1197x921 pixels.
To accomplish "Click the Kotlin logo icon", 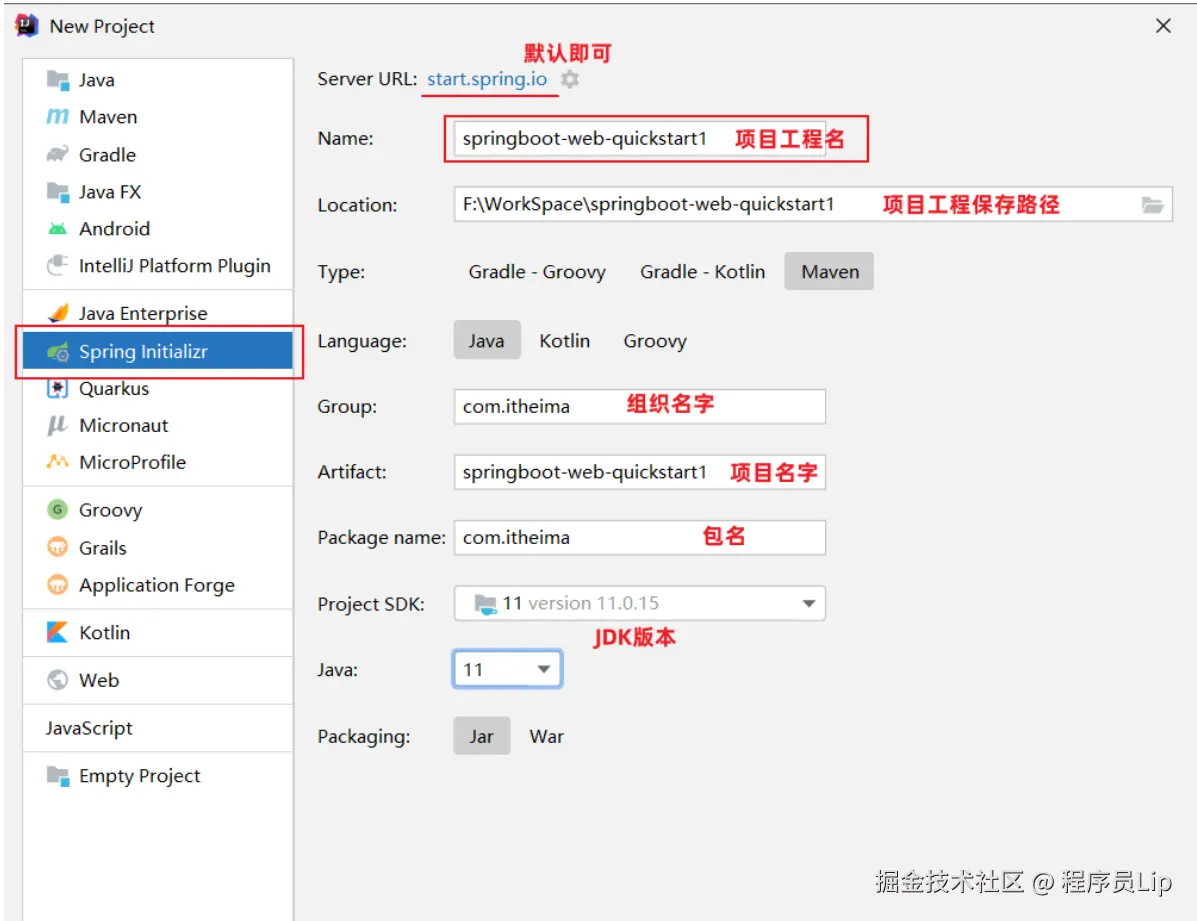I will [58, 632].
